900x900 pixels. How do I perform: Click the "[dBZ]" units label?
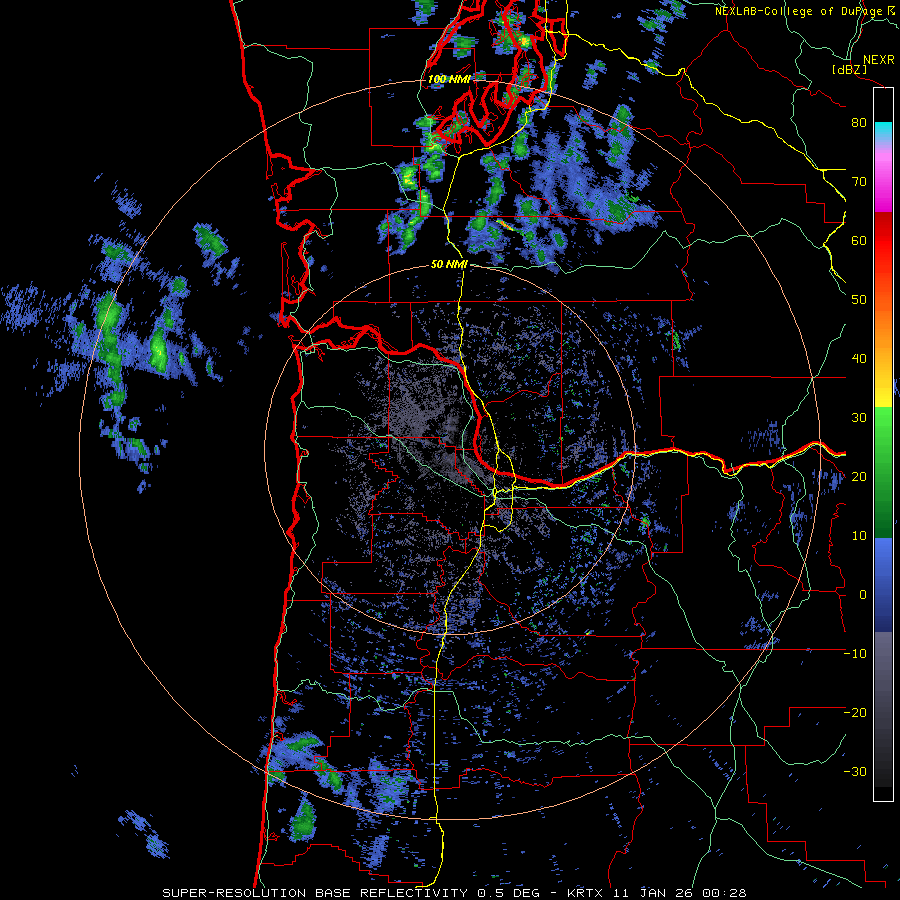point(849,69)
